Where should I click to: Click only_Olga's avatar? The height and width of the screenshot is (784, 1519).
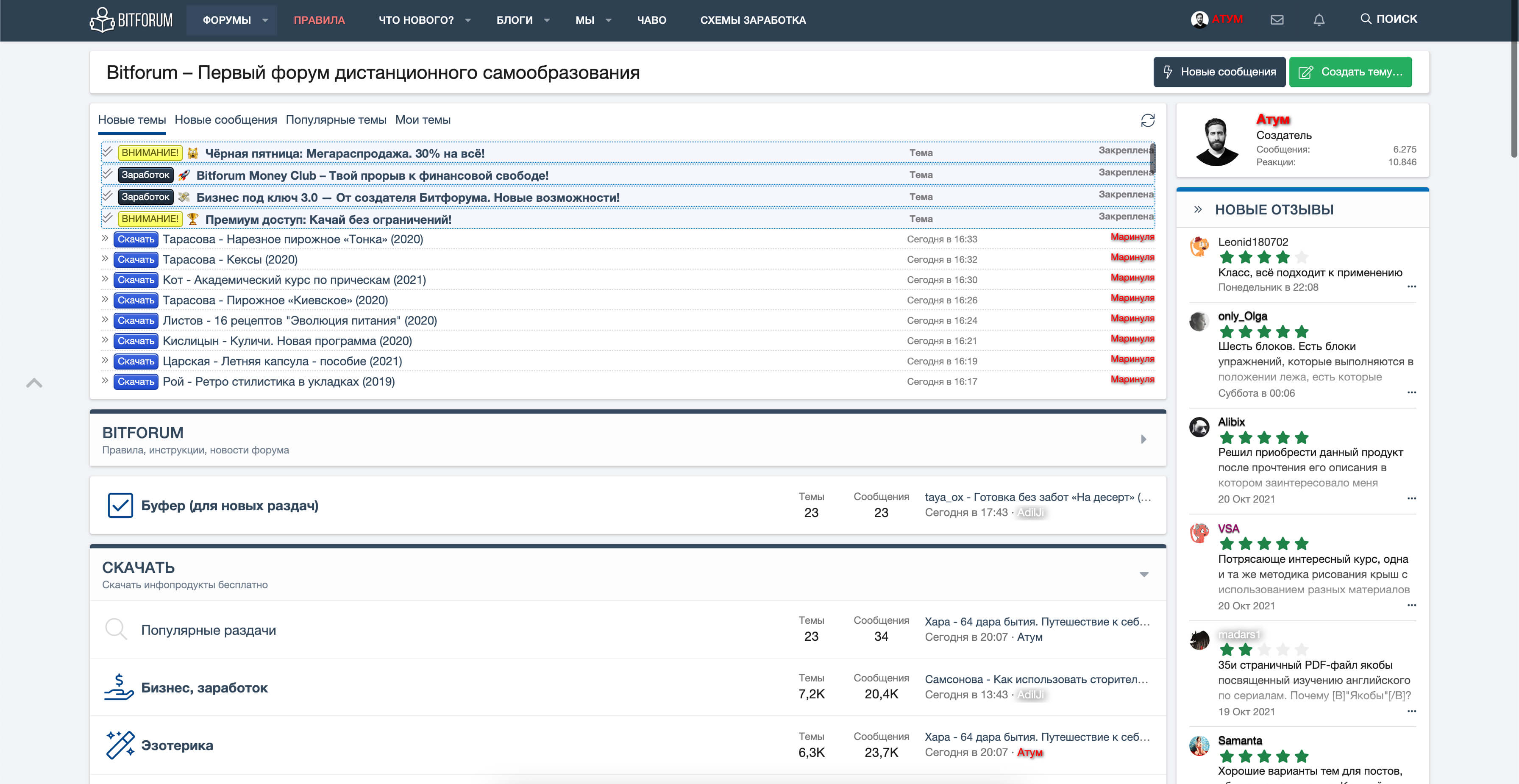point(1199,321)
